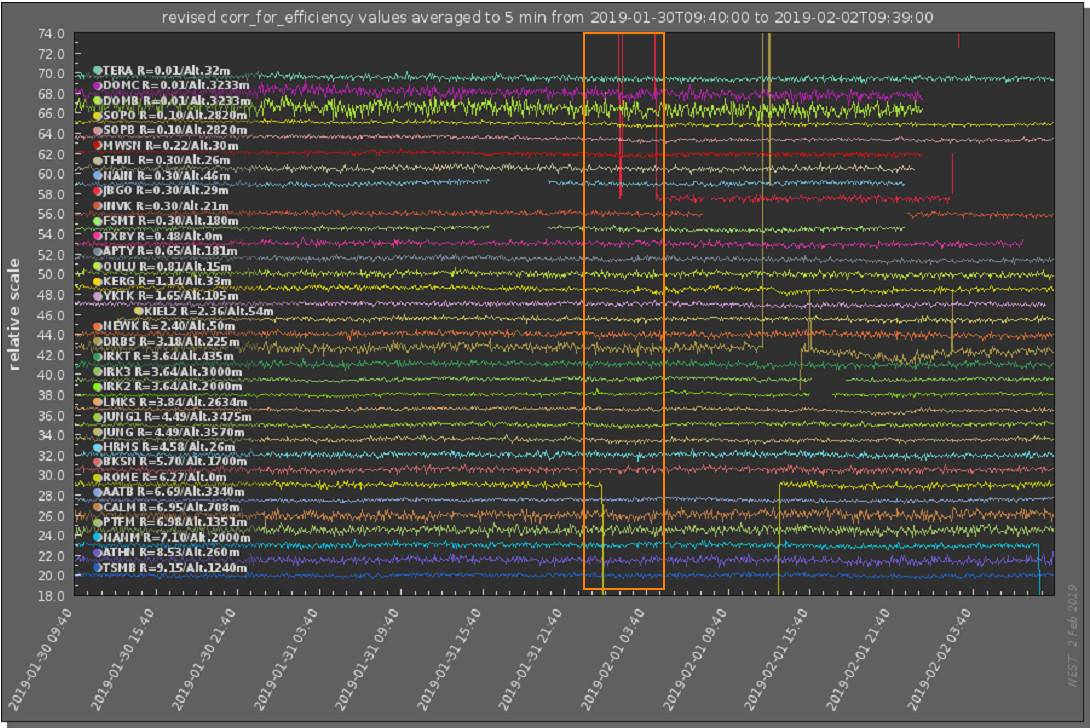Click the 74.0 y-axis tick value
This screenshot has height=728, width=1090.
tap(52, 33)
